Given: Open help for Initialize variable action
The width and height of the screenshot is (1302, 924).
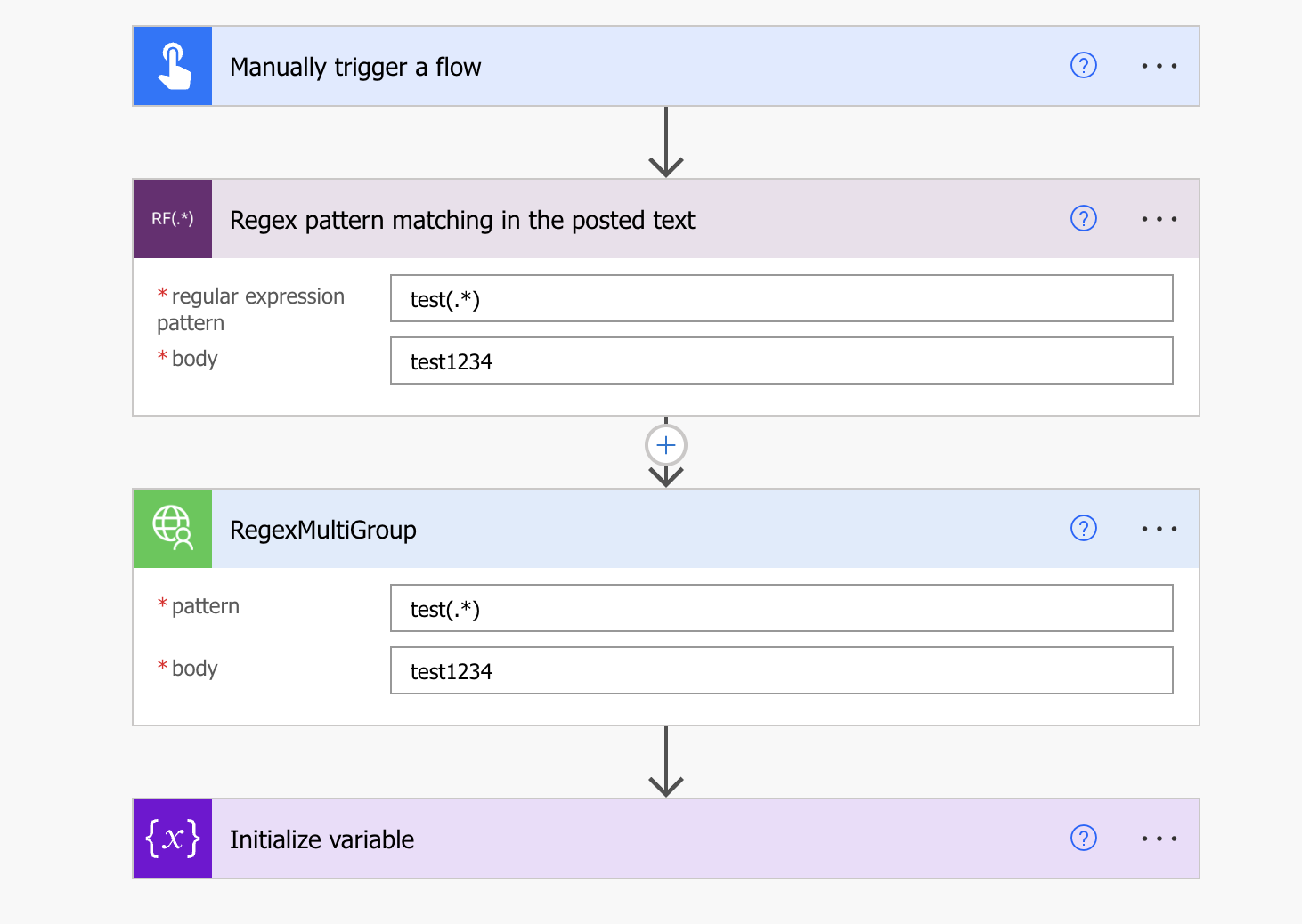Looking at the screenshot, I should click(x=1083, y=838).
